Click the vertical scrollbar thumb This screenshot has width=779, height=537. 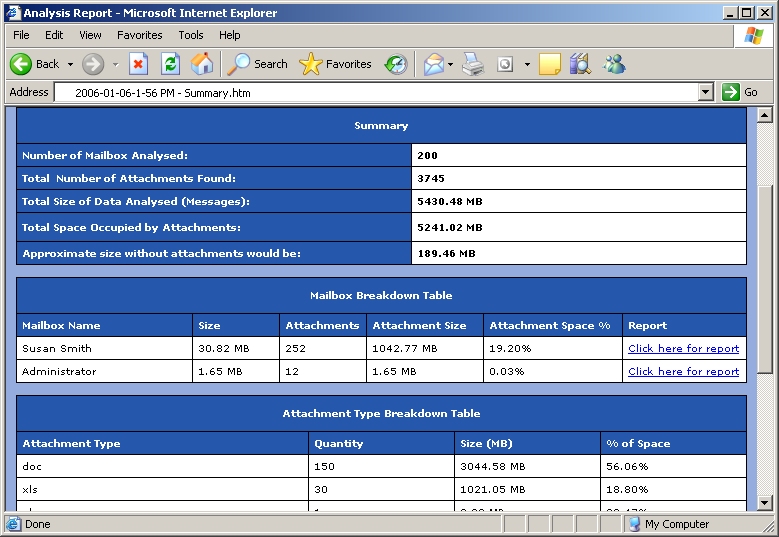tap(764, 278)
